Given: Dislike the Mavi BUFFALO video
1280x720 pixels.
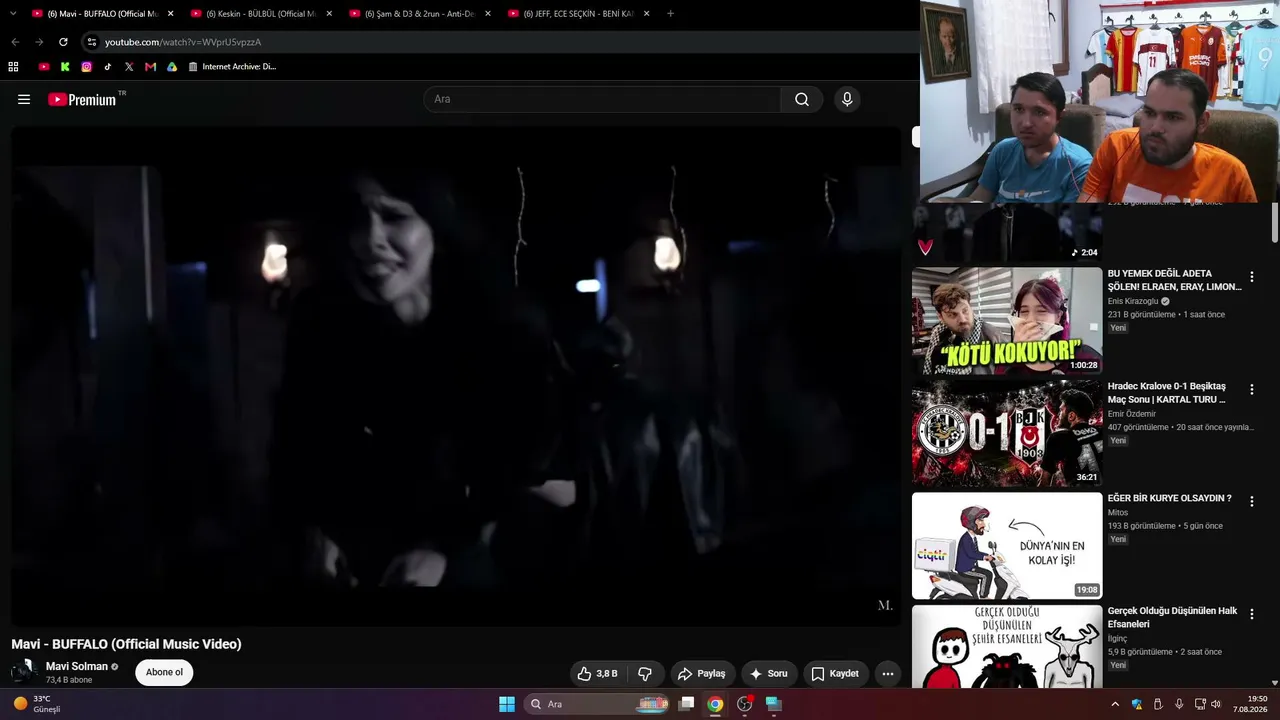Looking at the screenshot, I should (645, 674).
